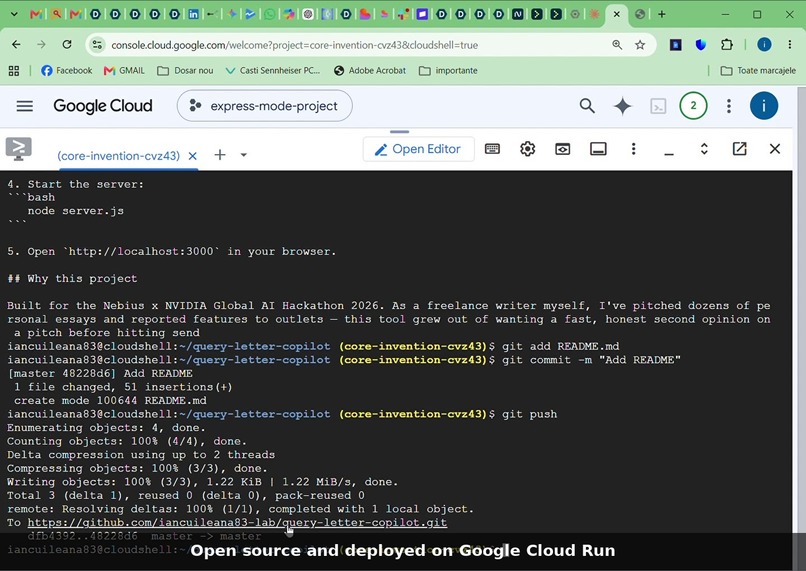Viewport: 806px width, 571px height.
Task: Switch to the orange Claude starburst tab
Action: [594, 14]
